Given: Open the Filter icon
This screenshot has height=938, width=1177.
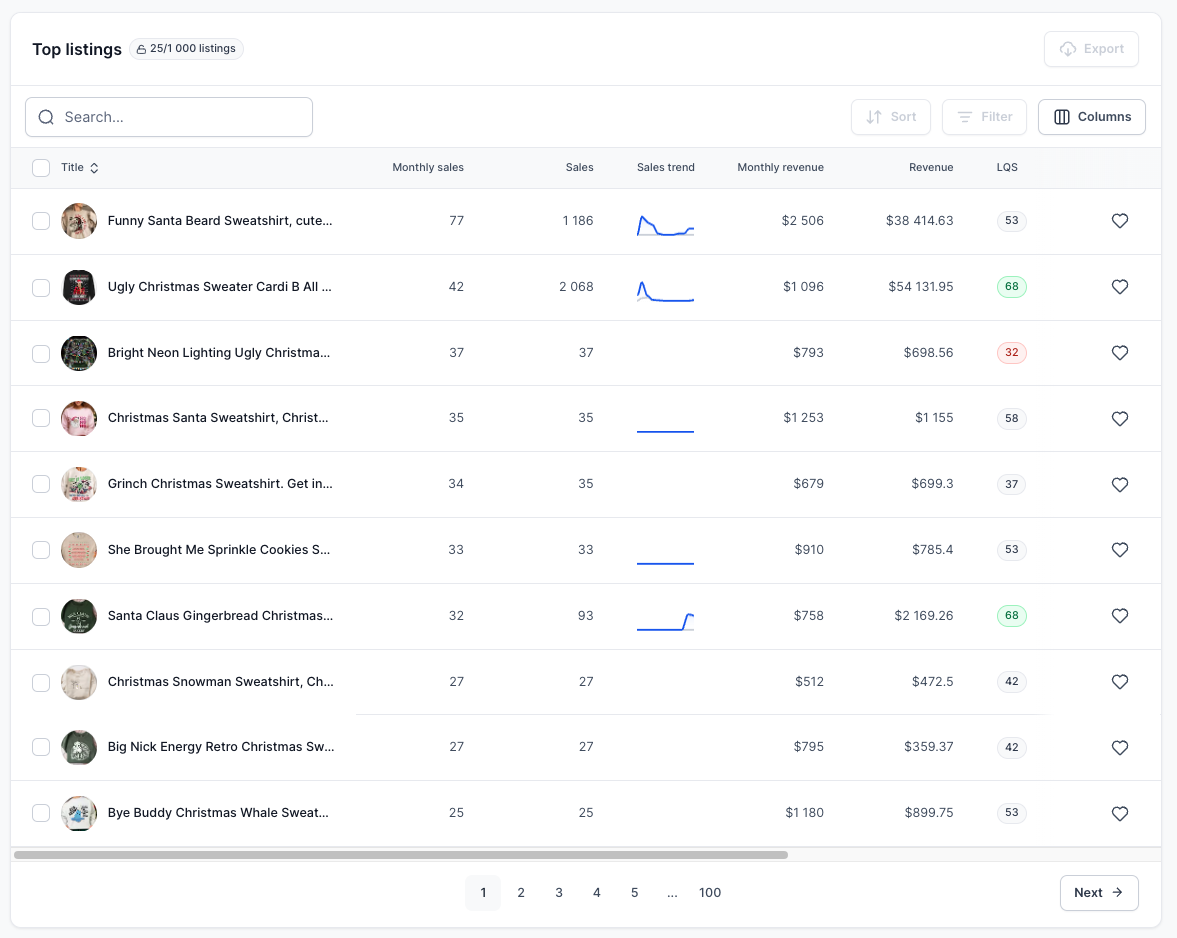Looking at the screenshot, I should pyautogui.click(x=968, y=117).
